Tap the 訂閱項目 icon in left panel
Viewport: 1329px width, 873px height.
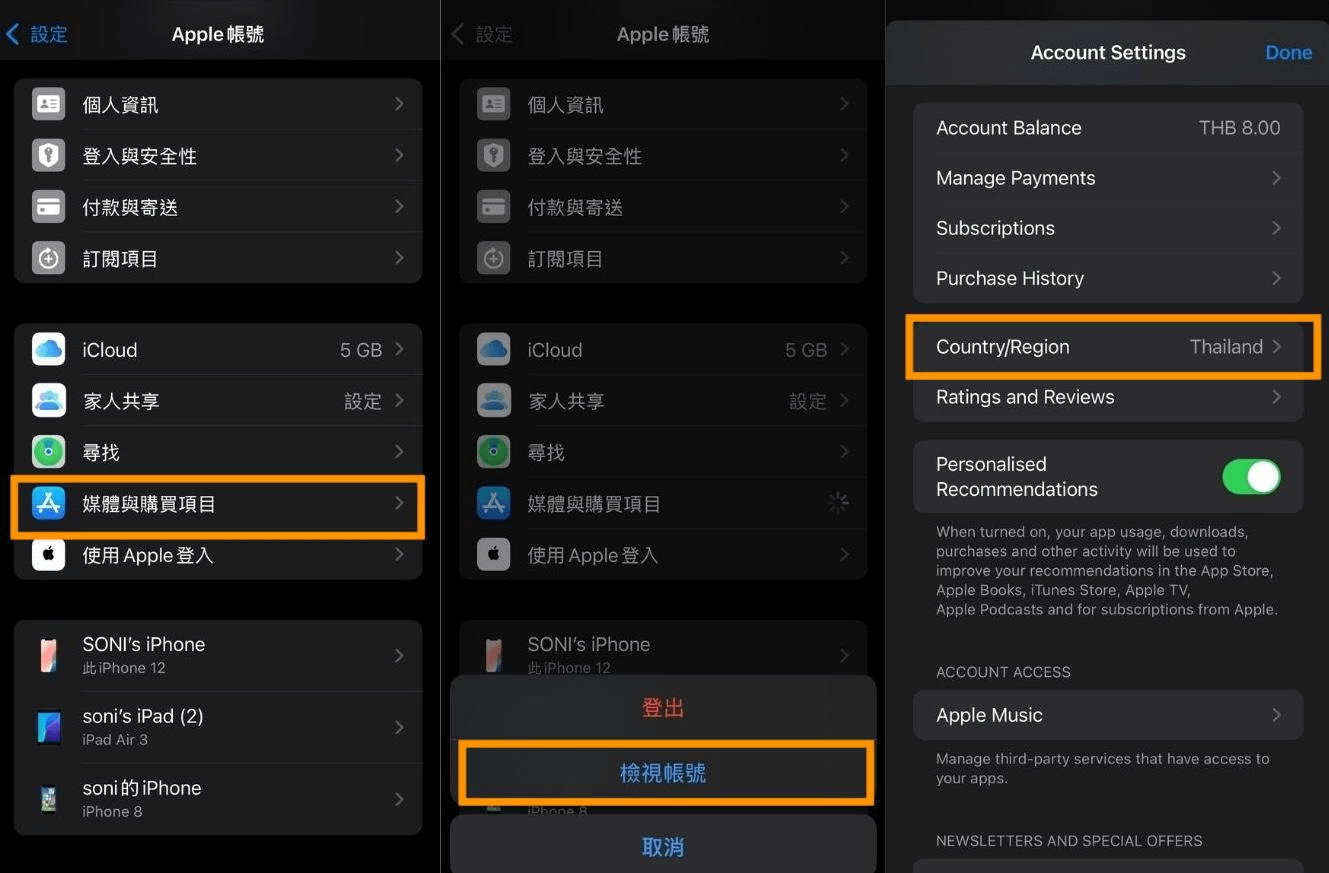pyautogui.click(x=48, y=258)
